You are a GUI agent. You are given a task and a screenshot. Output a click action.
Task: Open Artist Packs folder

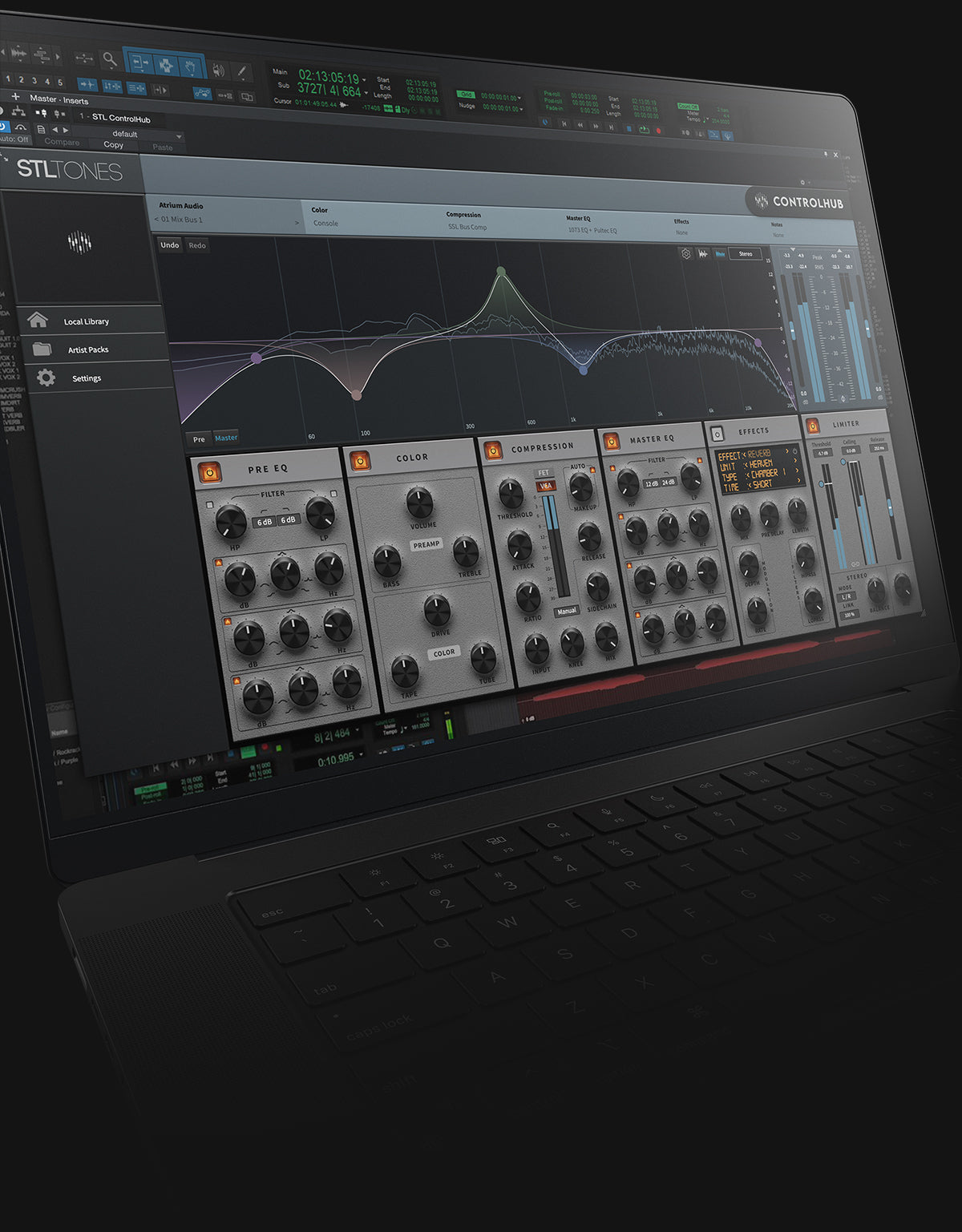coord(87,349)
